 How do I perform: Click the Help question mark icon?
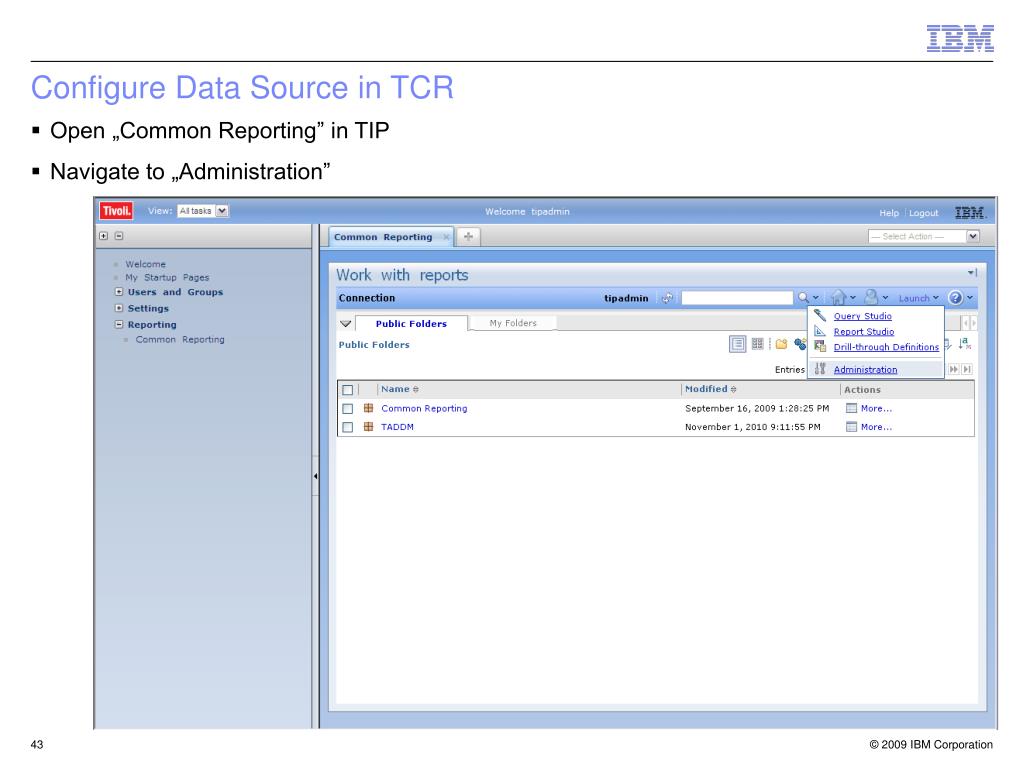955,298
